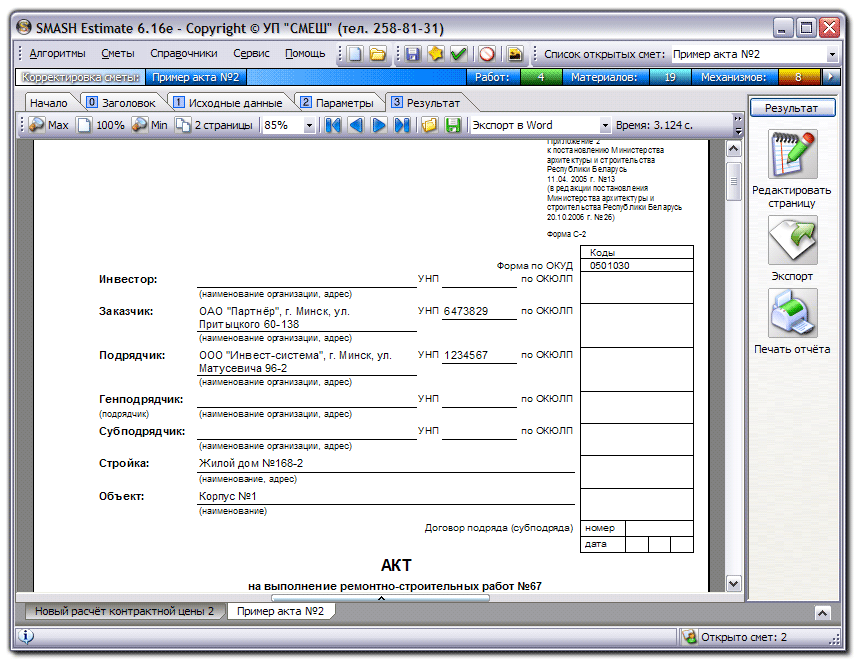Open the Справочники menu
Viewport: 862px width, 668px height.
click(x=184, y=53)
